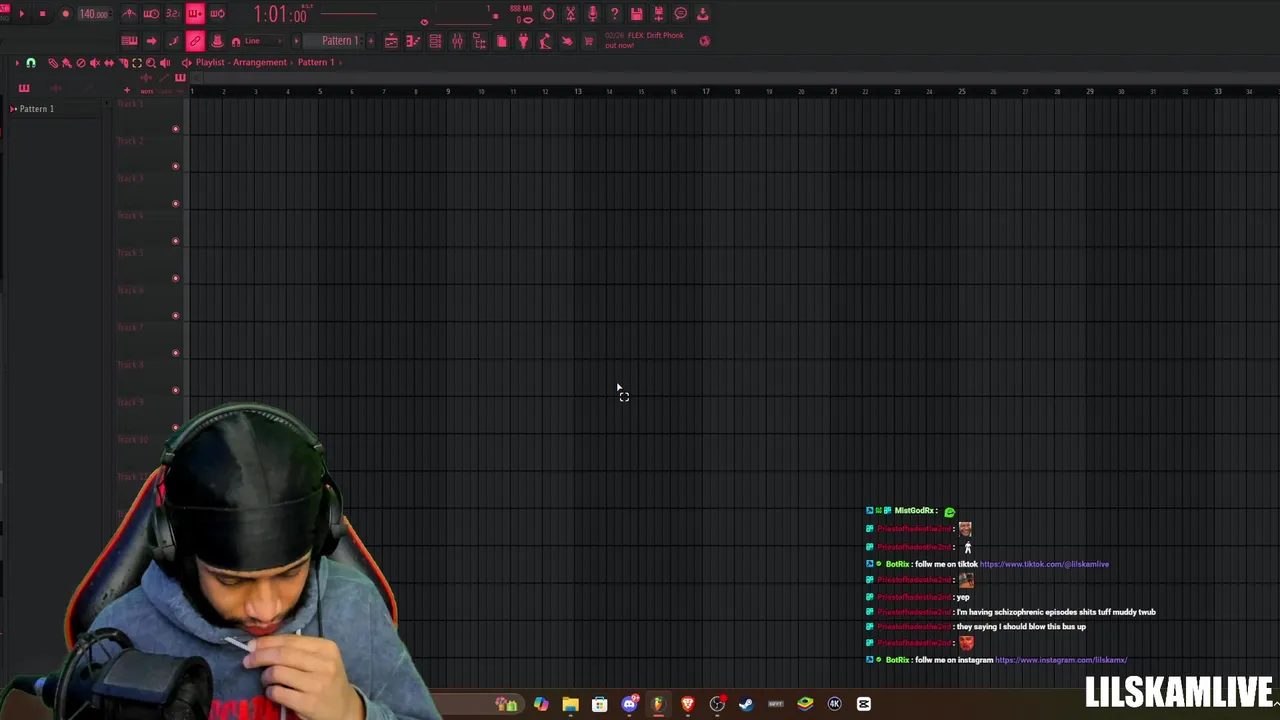Select the Mute tool in Playlist

click(x=95, y=62)
